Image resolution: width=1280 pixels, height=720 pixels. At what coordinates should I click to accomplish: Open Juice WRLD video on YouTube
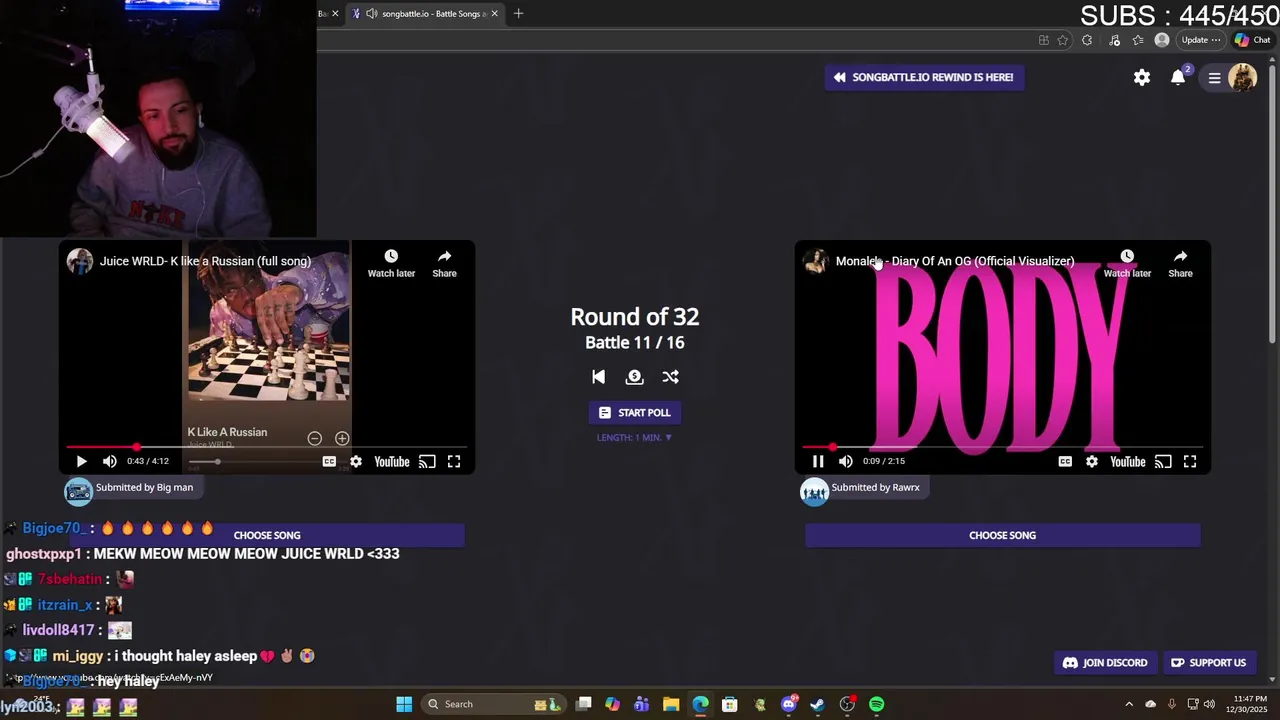coord(392,461)
